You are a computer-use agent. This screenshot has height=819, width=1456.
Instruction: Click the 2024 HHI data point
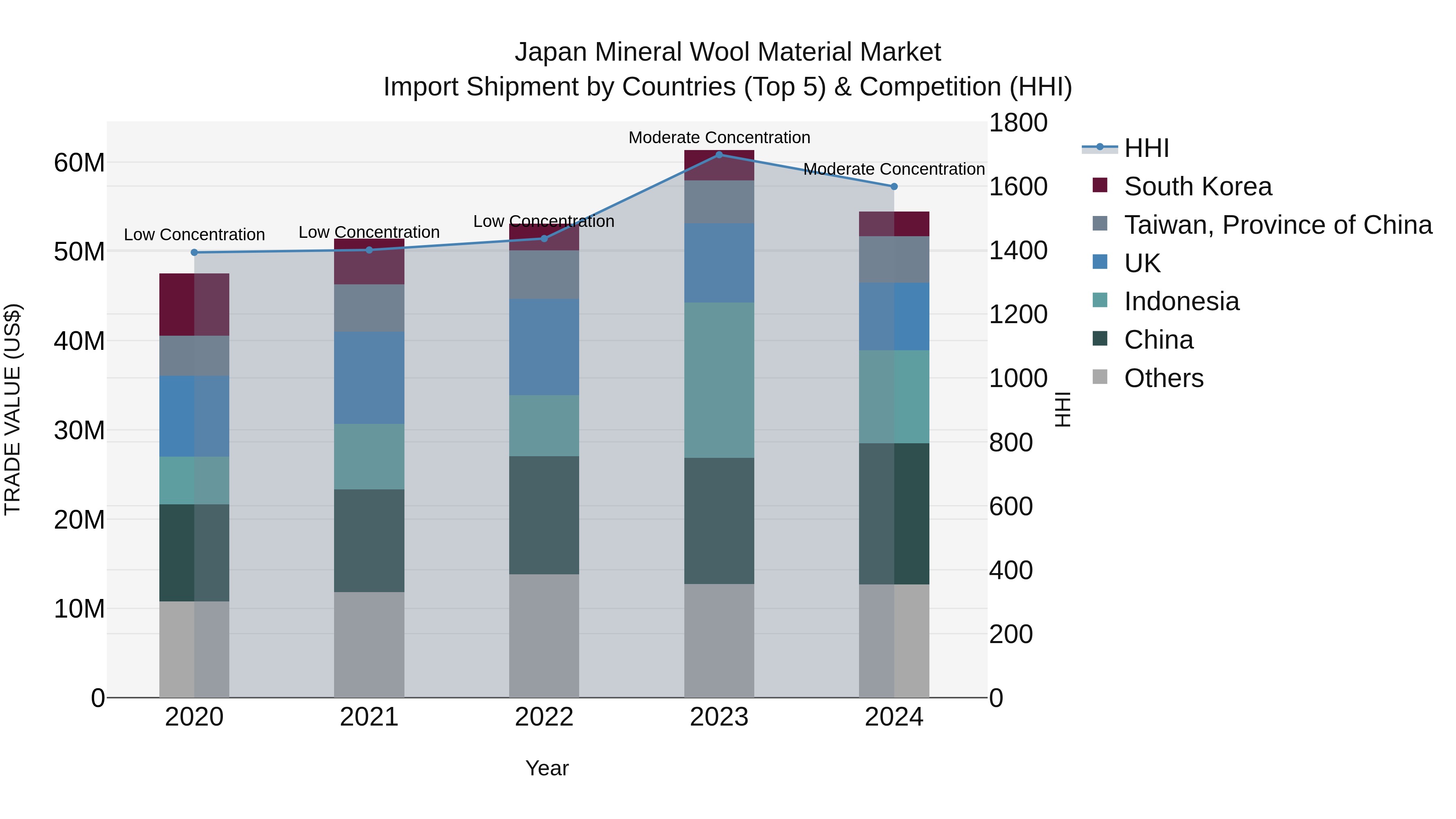tap(894, 186)
